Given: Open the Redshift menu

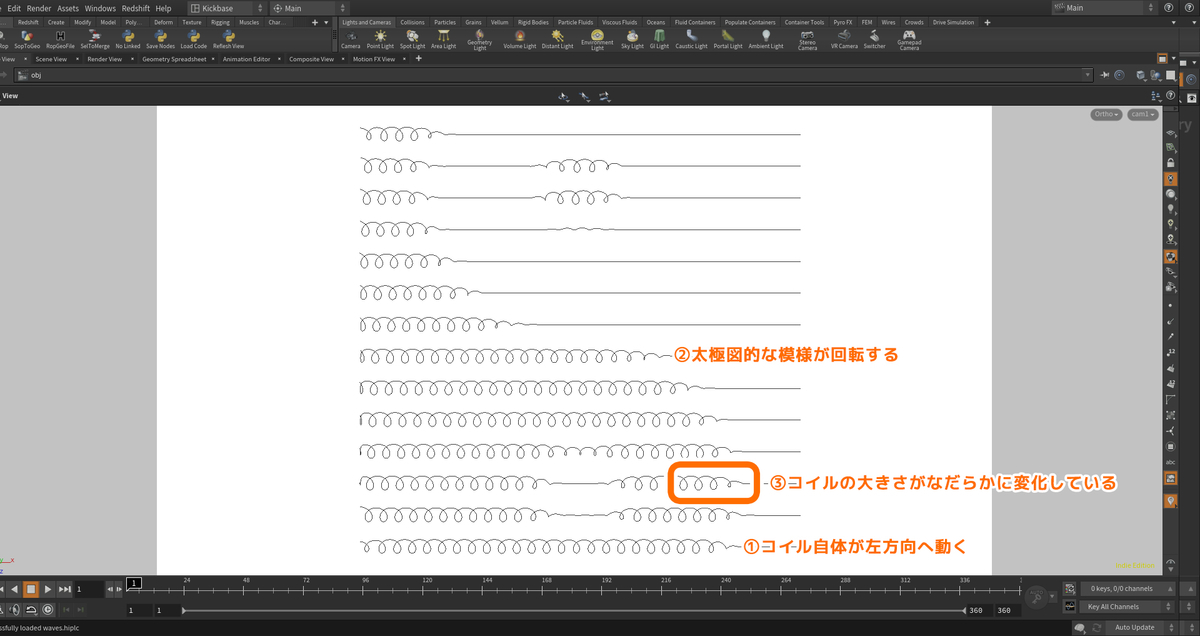Looking at the screenshot, I should [136, 8].
